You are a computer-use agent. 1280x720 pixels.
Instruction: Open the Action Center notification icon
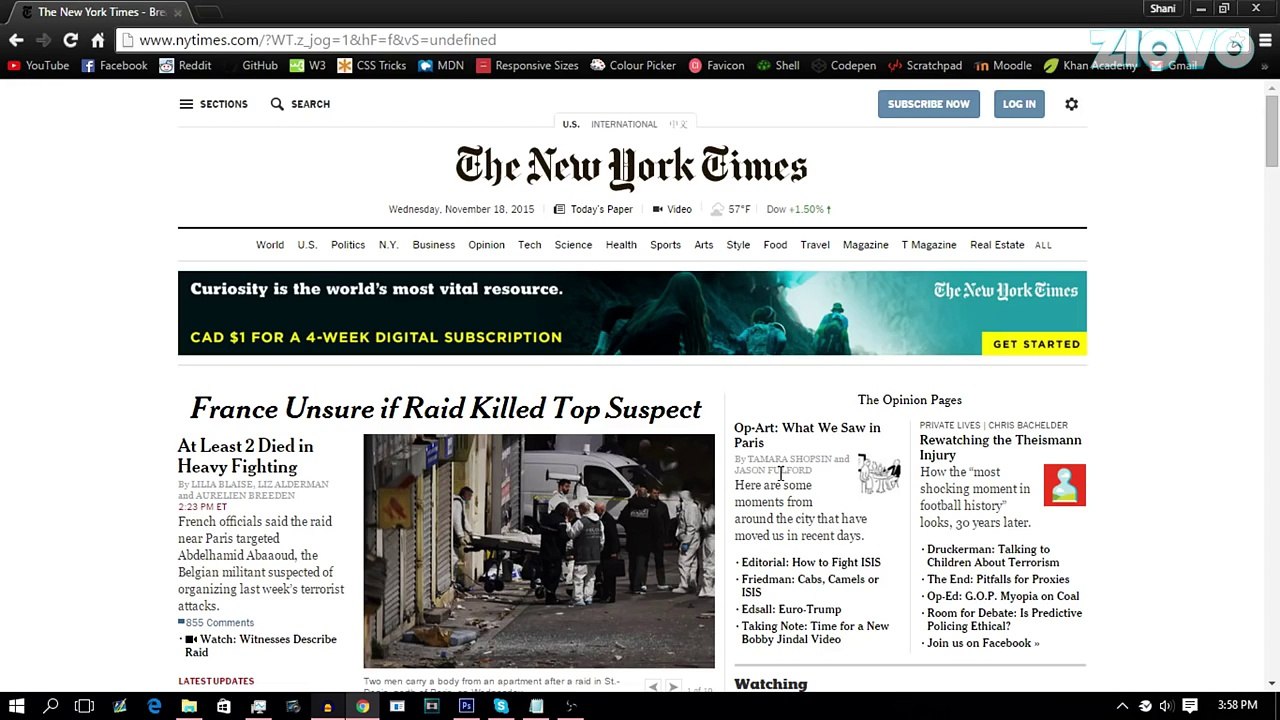(1190, 706)
